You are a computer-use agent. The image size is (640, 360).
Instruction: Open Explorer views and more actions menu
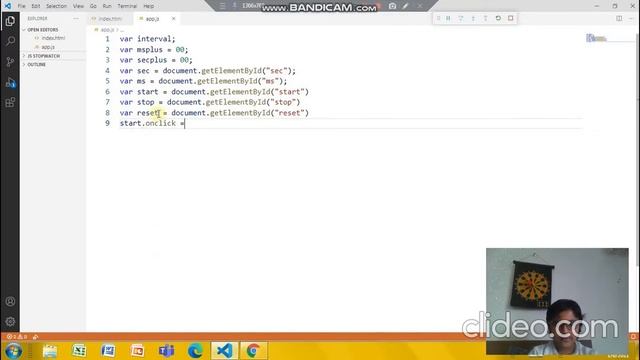[x=76, y=18]
